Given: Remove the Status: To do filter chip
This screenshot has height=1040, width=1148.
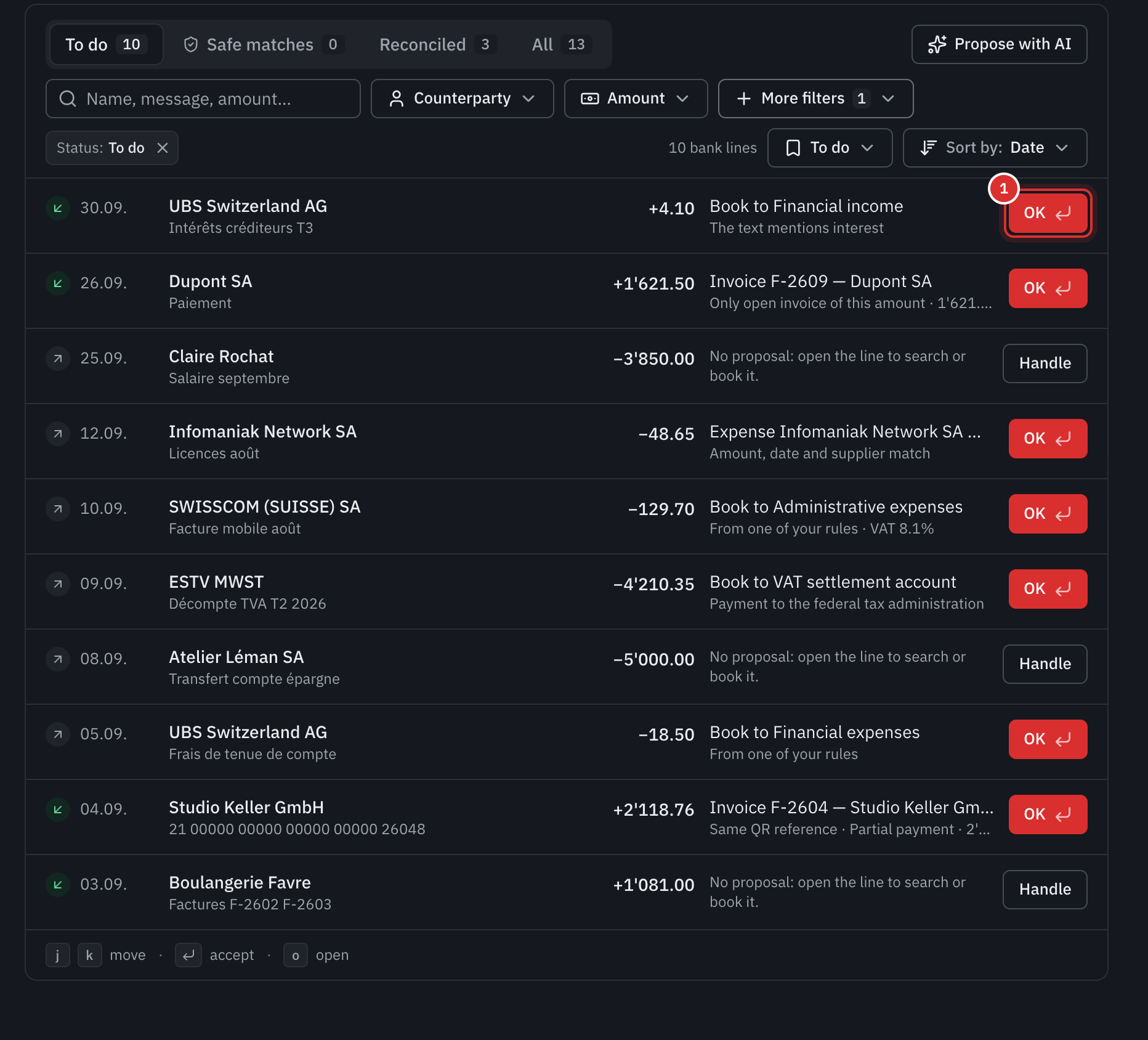Looking at the screenshot, I should click(x=163, y=148).
